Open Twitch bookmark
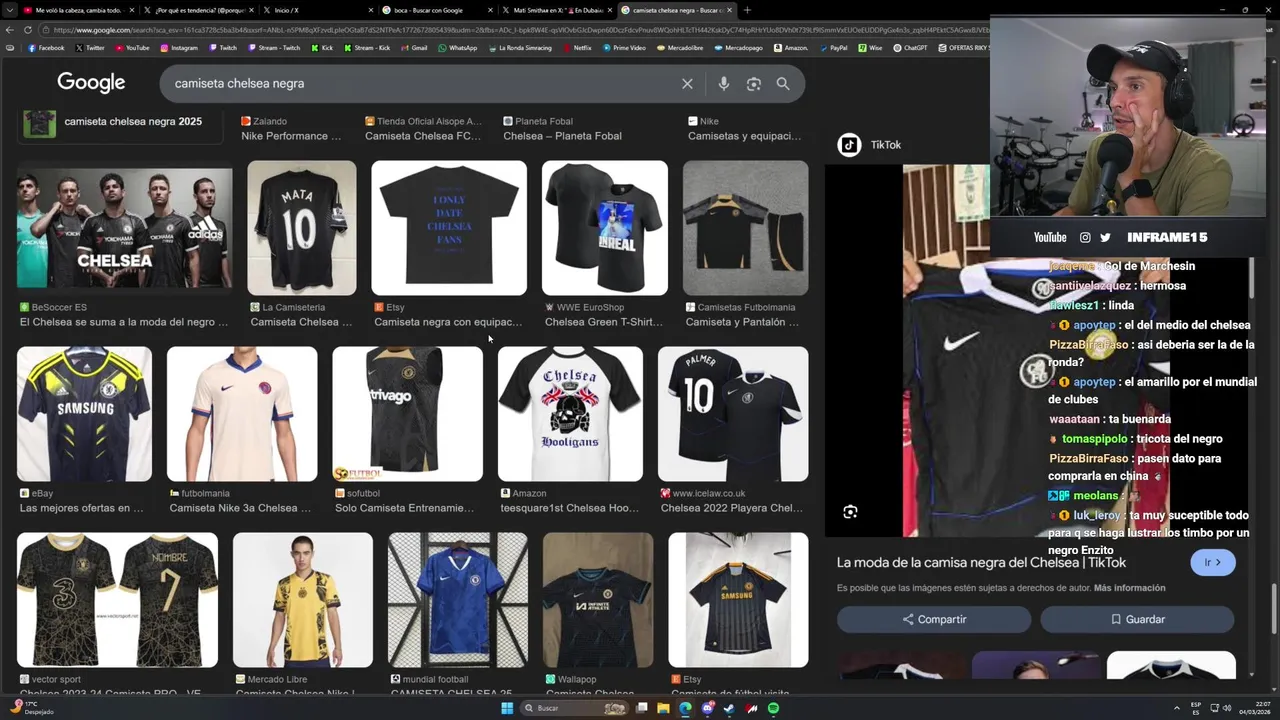This screenshot has width=1280, height=720. (x=223, y=48)
